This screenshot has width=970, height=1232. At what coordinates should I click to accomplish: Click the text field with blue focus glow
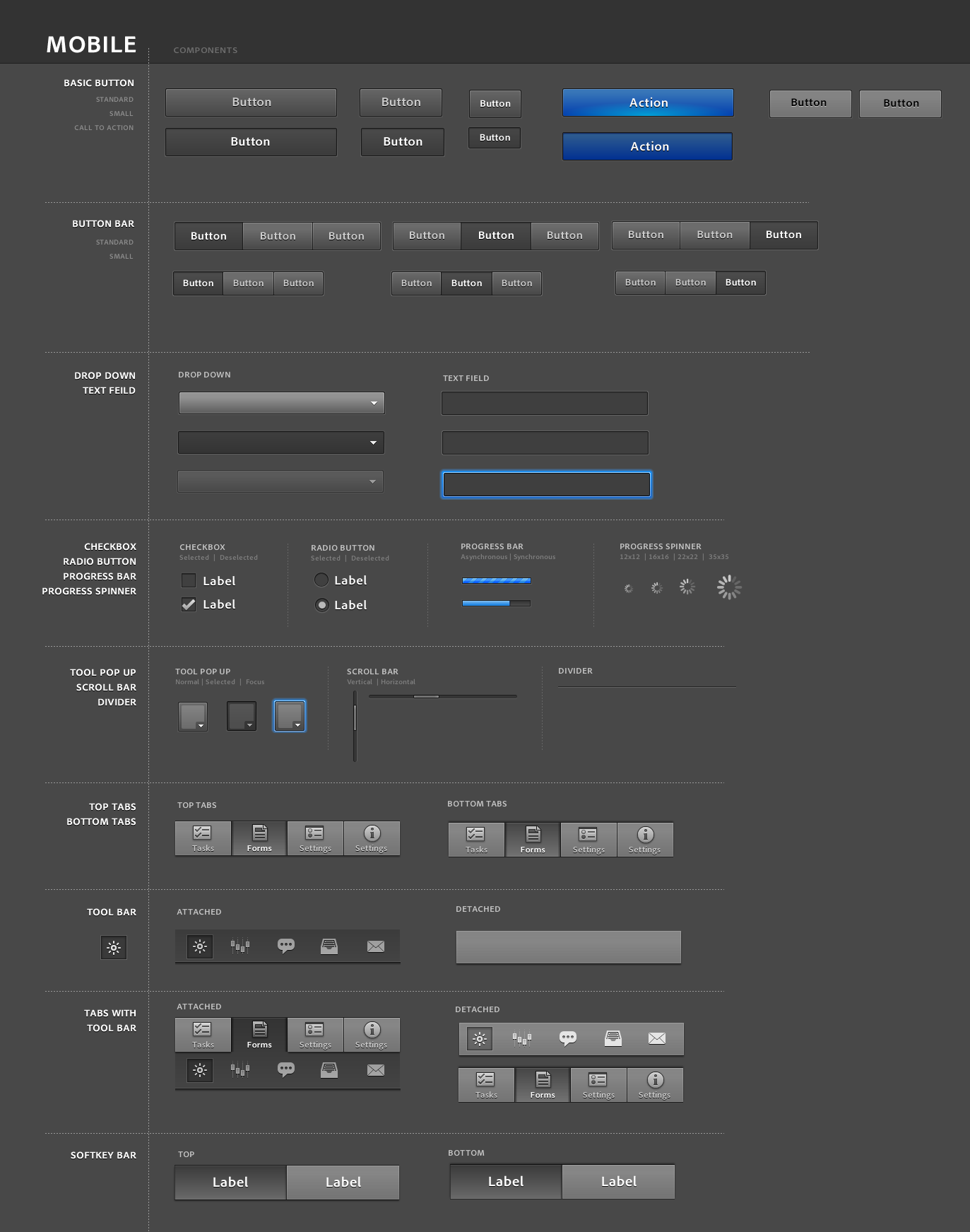click(x=546, y=485)
